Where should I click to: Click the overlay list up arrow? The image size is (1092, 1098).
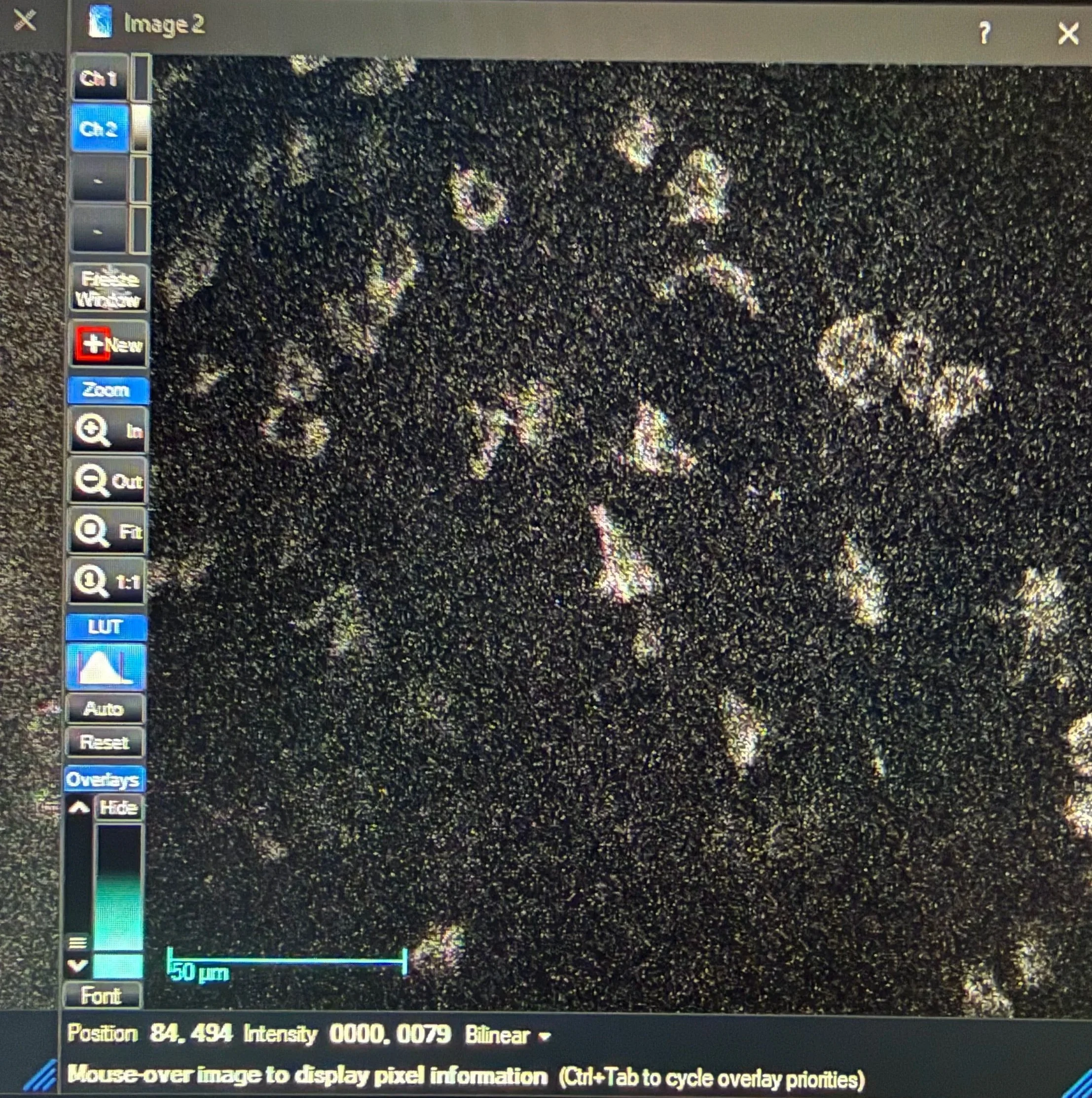79,807
